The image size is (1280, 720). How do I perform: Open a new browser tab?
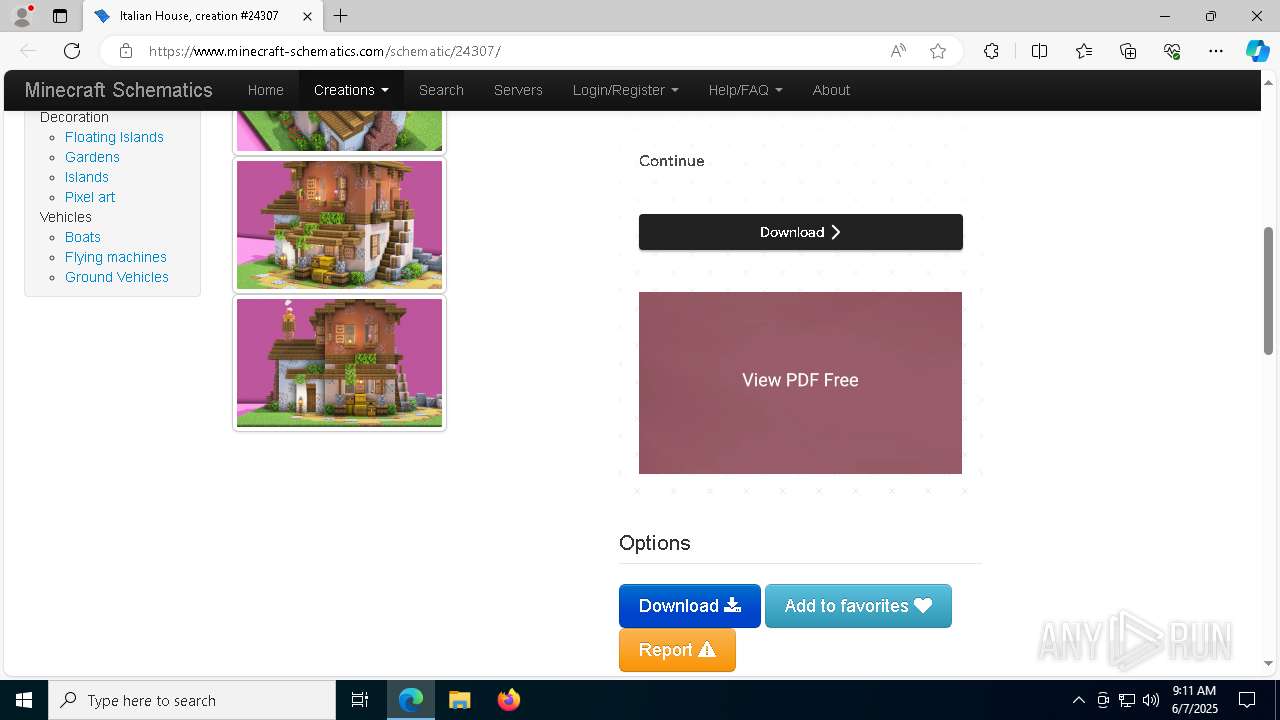pos(341,16)
